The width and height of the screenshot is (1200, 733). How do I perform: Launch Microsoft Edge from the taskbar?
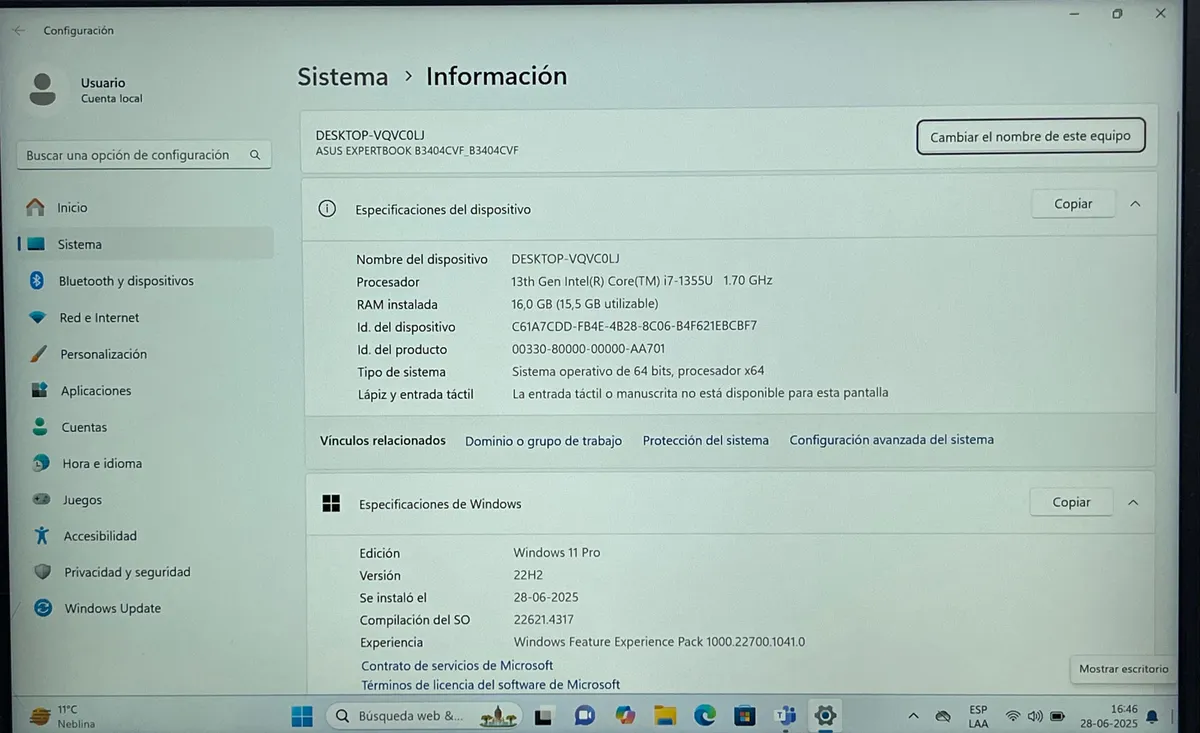[x=705, y=716]
